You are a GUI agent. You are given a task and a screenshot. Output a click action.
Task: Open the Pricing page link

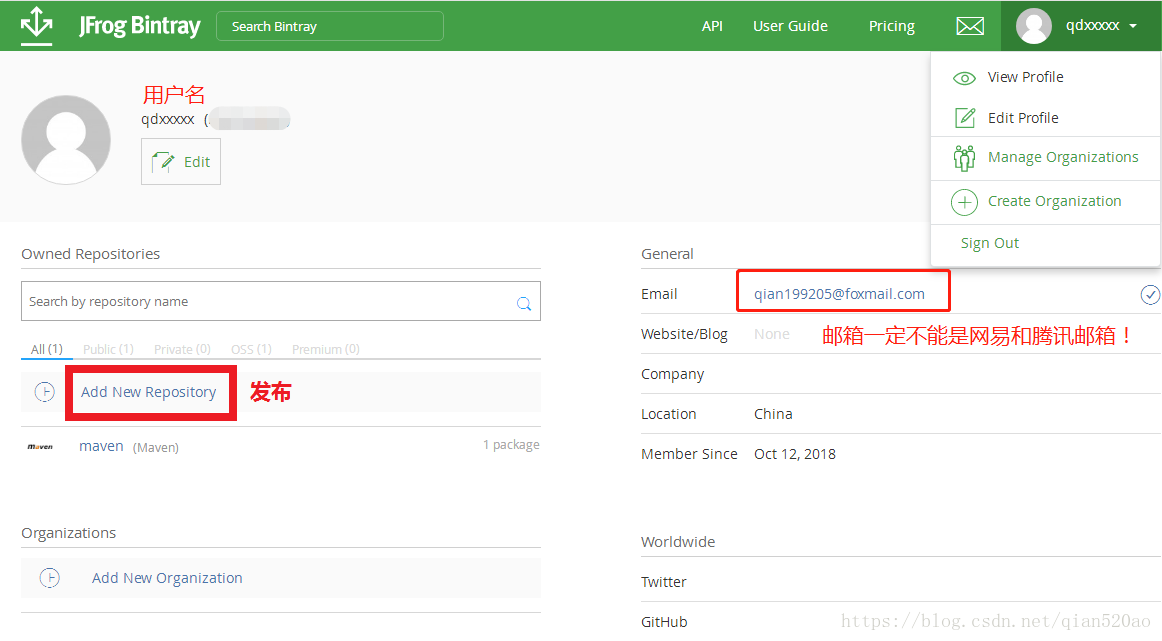click(x=892, y=26)
